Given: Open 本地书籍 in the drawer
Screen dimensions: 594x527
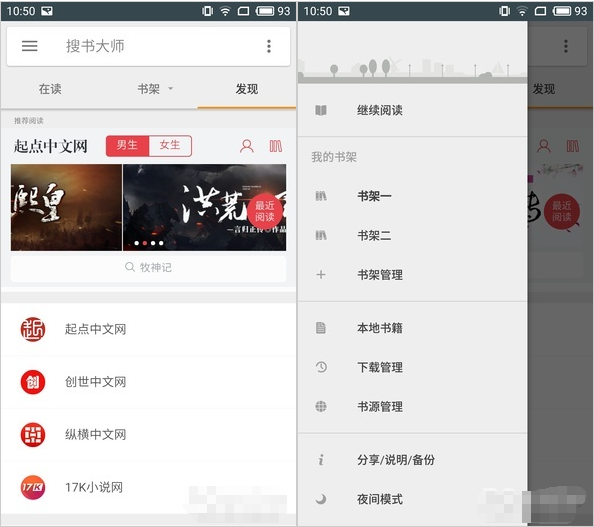Looking at the screenshot, I should [x=413, y=328].
